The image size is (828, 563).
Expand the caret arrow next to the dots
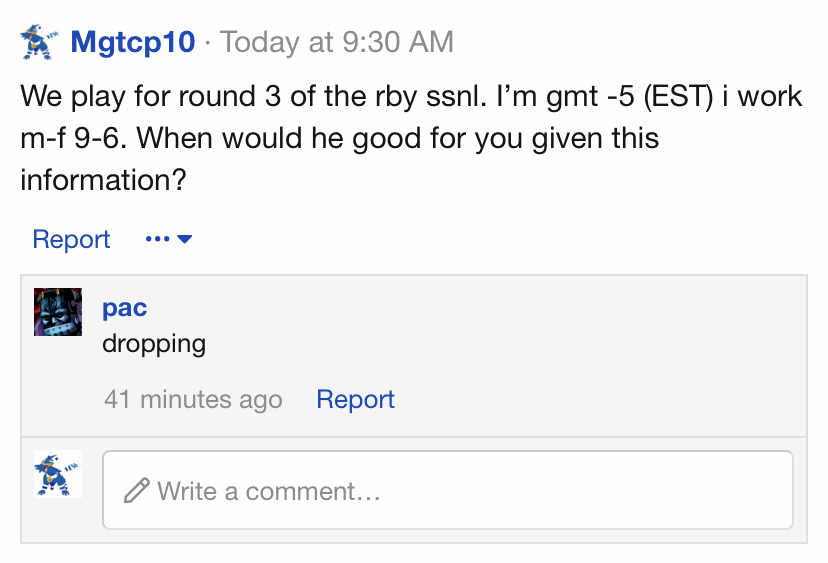tap(184, 239)
